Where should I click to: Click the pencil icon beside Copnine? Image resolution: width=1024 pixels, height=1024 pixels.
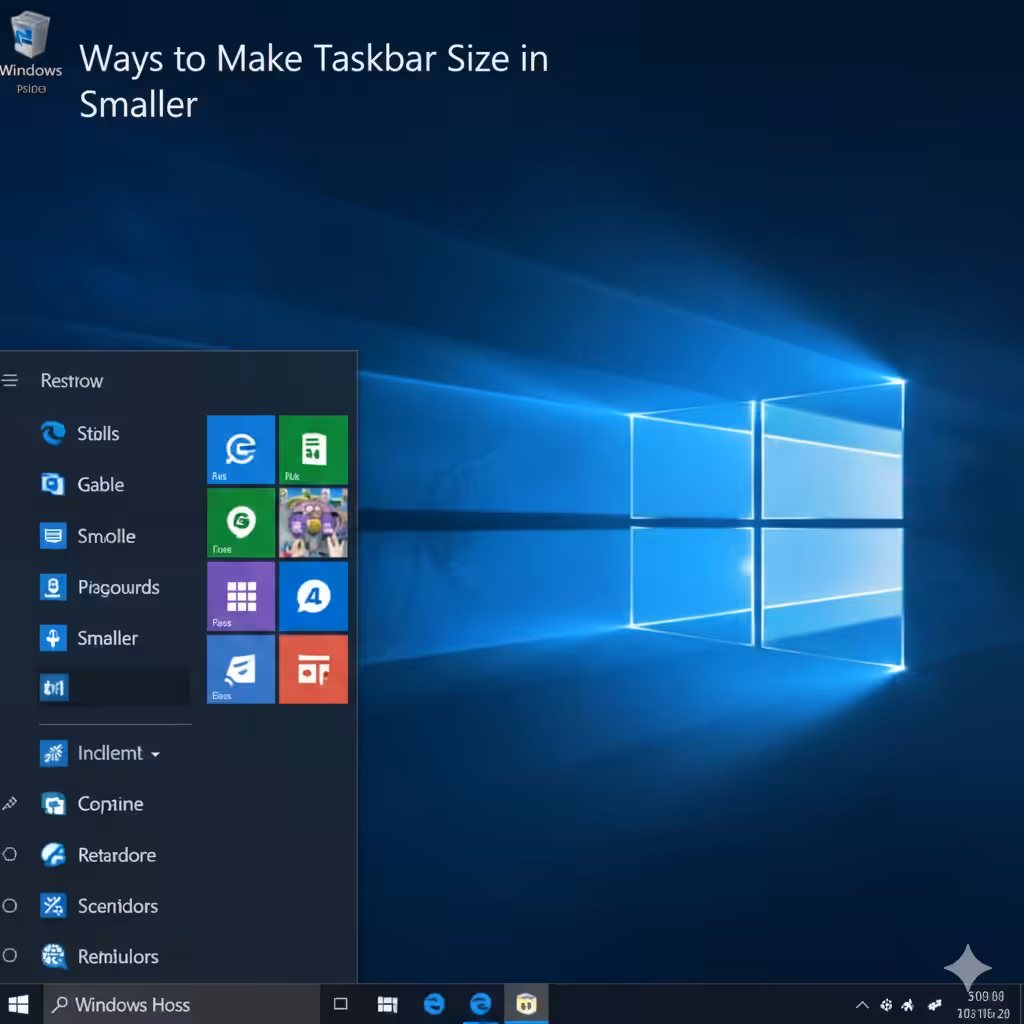[x=10, y=804]
